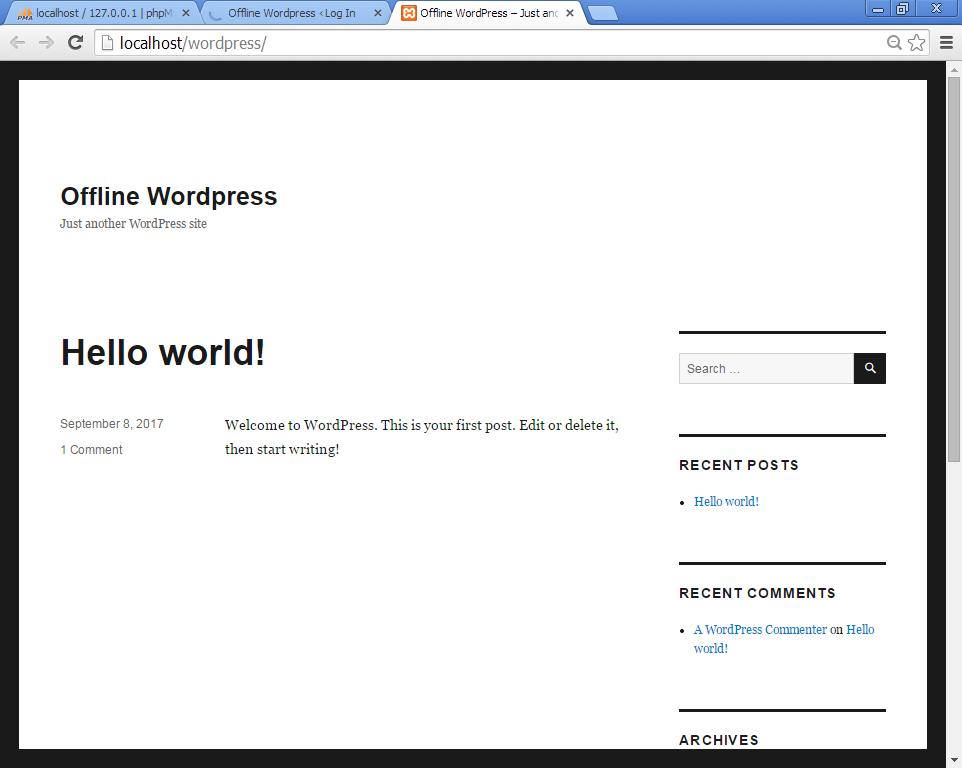
Task: Click the scrollbar up arrow
Action: [x=953, y=69]
